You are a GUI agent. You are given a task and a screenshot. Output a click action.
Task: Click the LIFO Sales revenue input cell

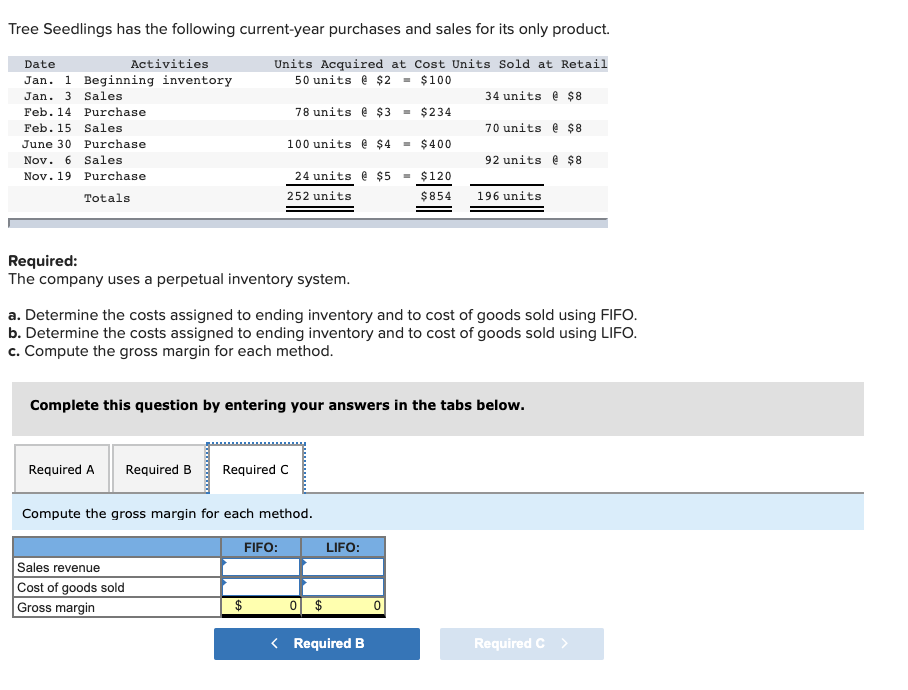[x=343, y=567]
